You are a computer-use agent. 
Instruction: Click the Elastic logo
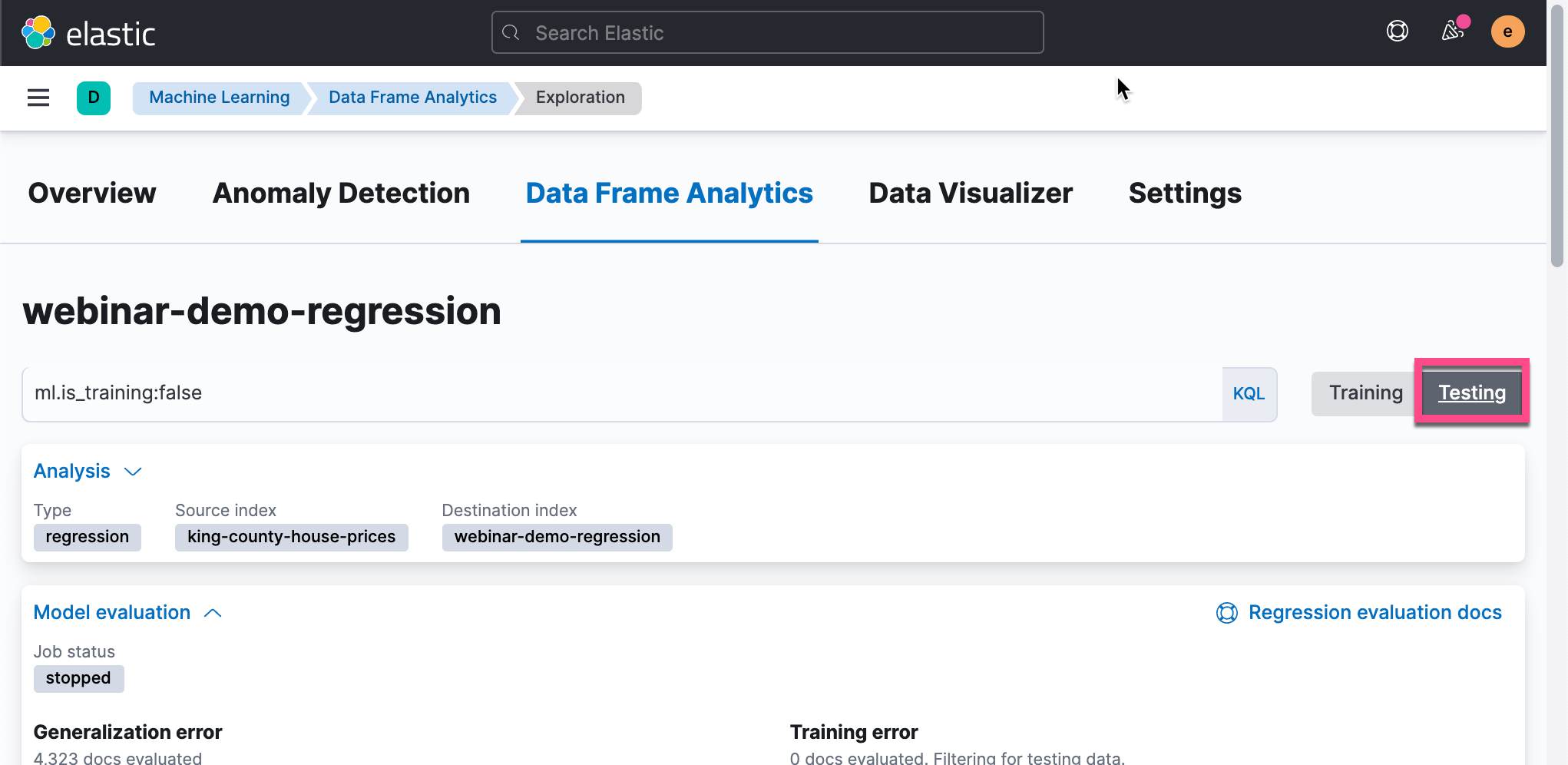(88, 31)
